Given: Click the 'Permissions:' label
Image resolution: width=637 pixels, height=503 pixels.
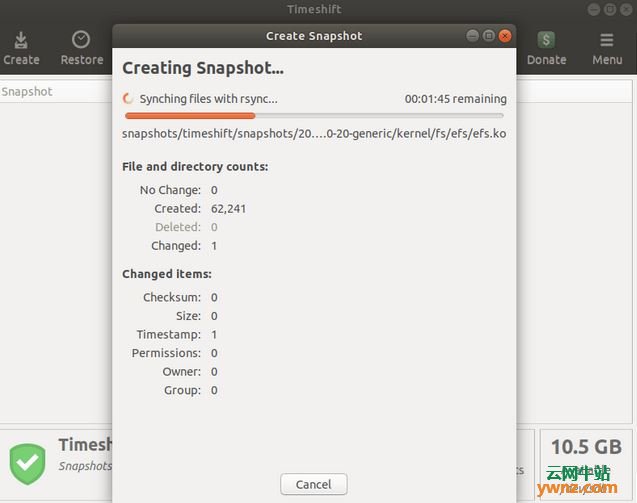Looking at the screenshot, I should pyautogui.click(x=166, y=353).
